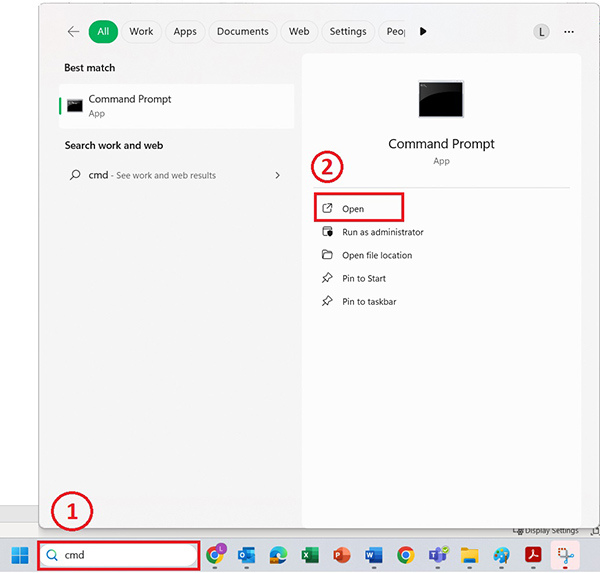Open PowerPoint from the taskbar
Screen dimensions: 600x573
342,555
